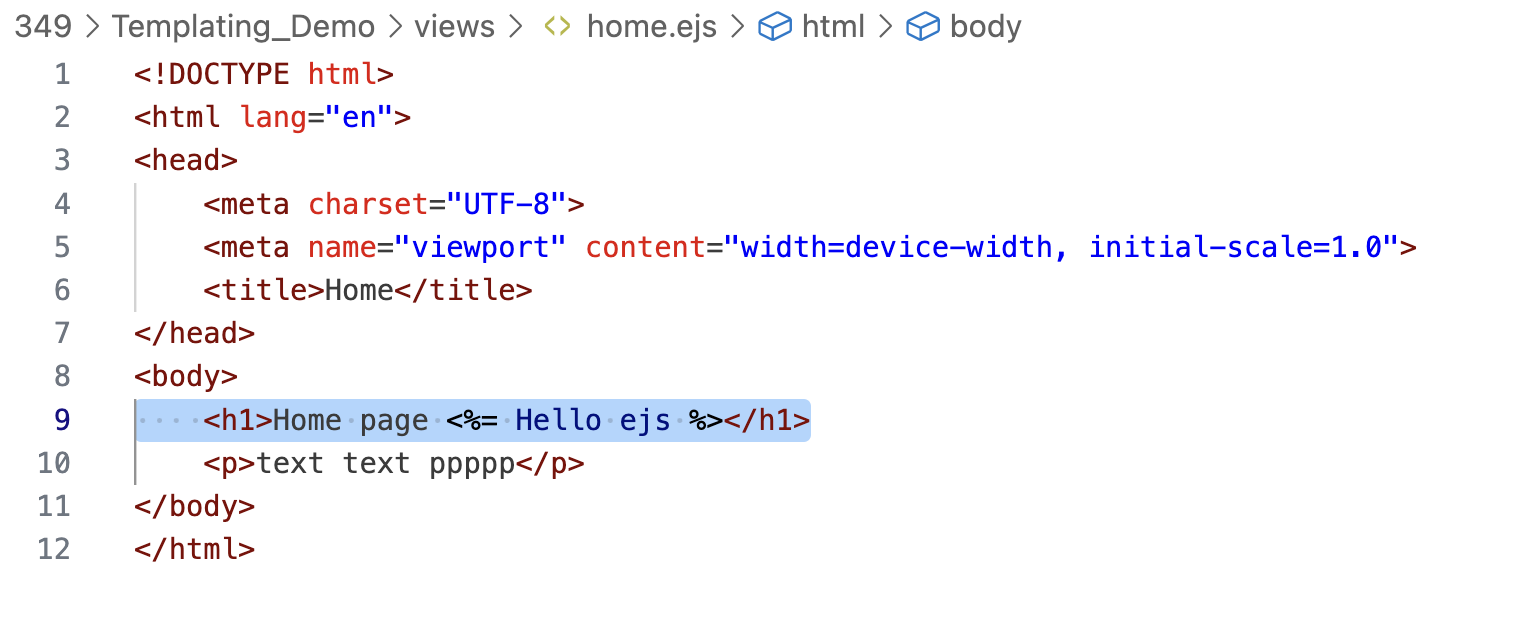1522x644 pixels.
Task: Open the Templating_Demo breadcrumb folder
Action: [x=243, y=27]
